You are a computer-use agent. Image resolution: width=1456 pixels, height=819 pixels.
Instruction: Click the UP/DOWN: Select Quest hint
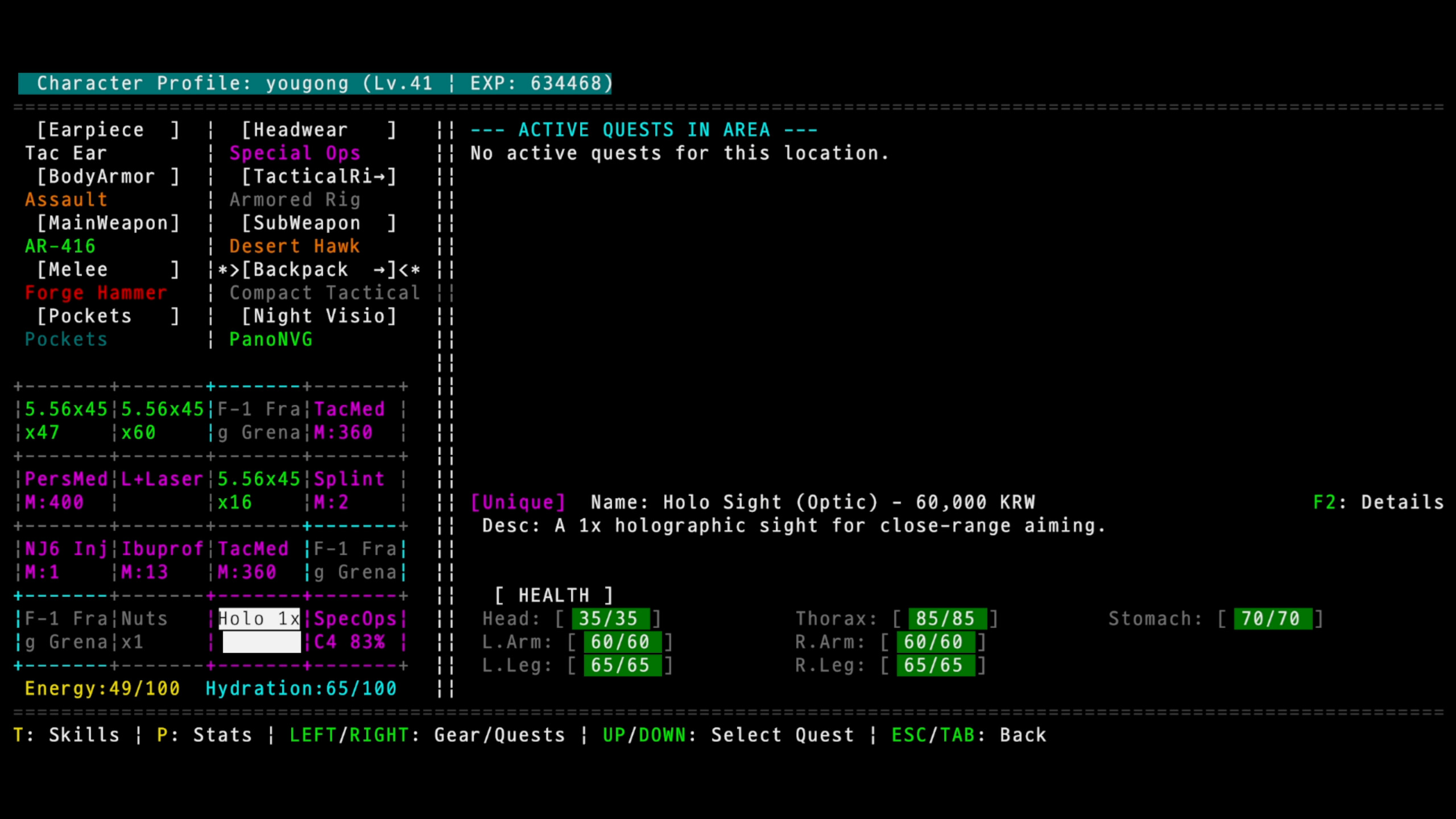[x=729, y=735]
